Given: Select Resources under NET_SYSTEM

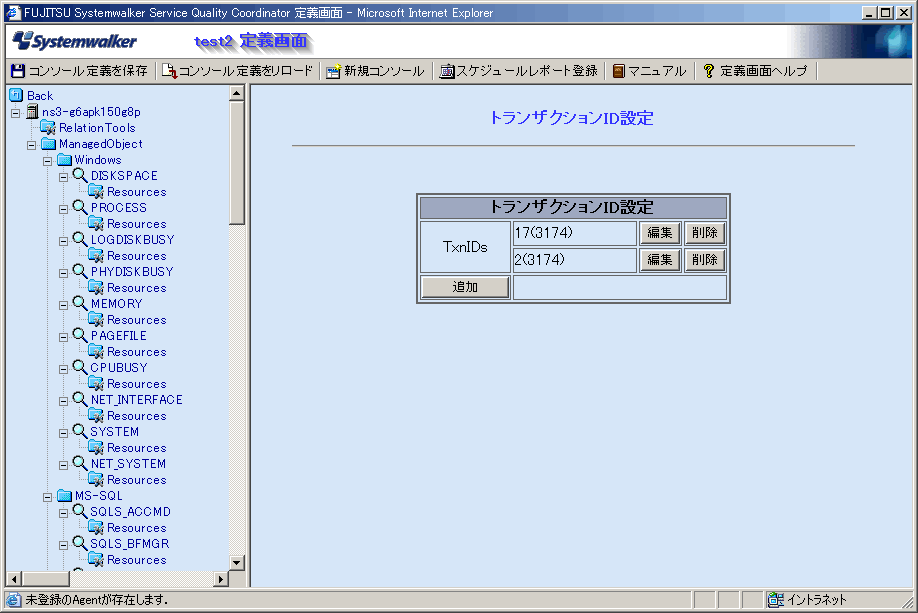Looking at the screenshot, I should tap(137, 480).
